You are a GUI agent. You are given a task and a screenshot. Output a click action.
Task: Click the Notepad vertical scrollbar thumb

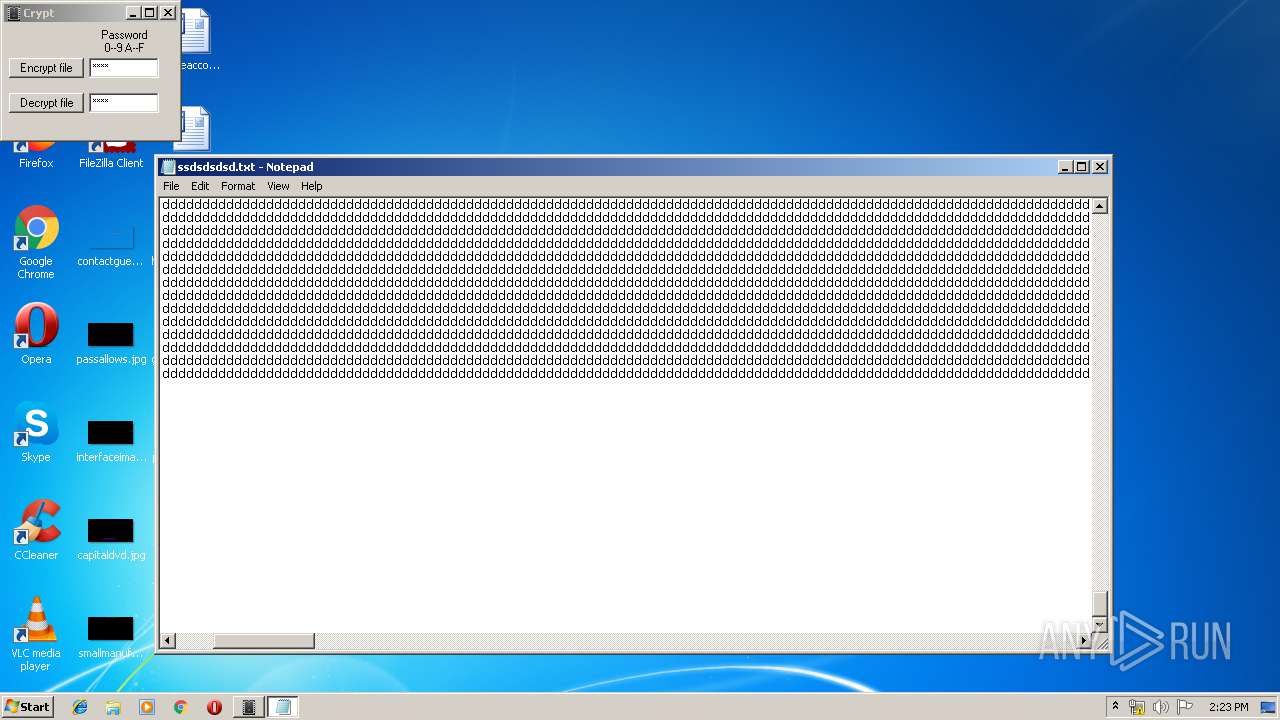click(x=1100, y=602)
